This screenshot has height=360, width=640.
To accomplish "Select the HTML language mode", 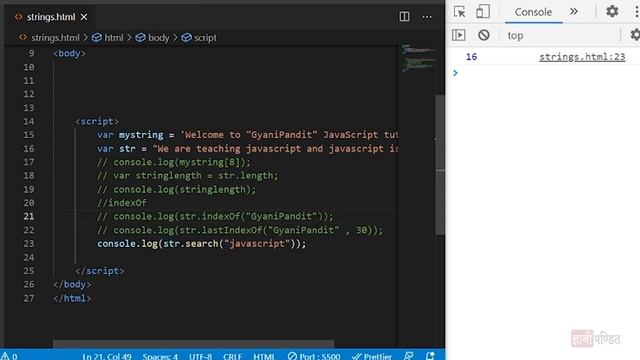I will [264, 356].
